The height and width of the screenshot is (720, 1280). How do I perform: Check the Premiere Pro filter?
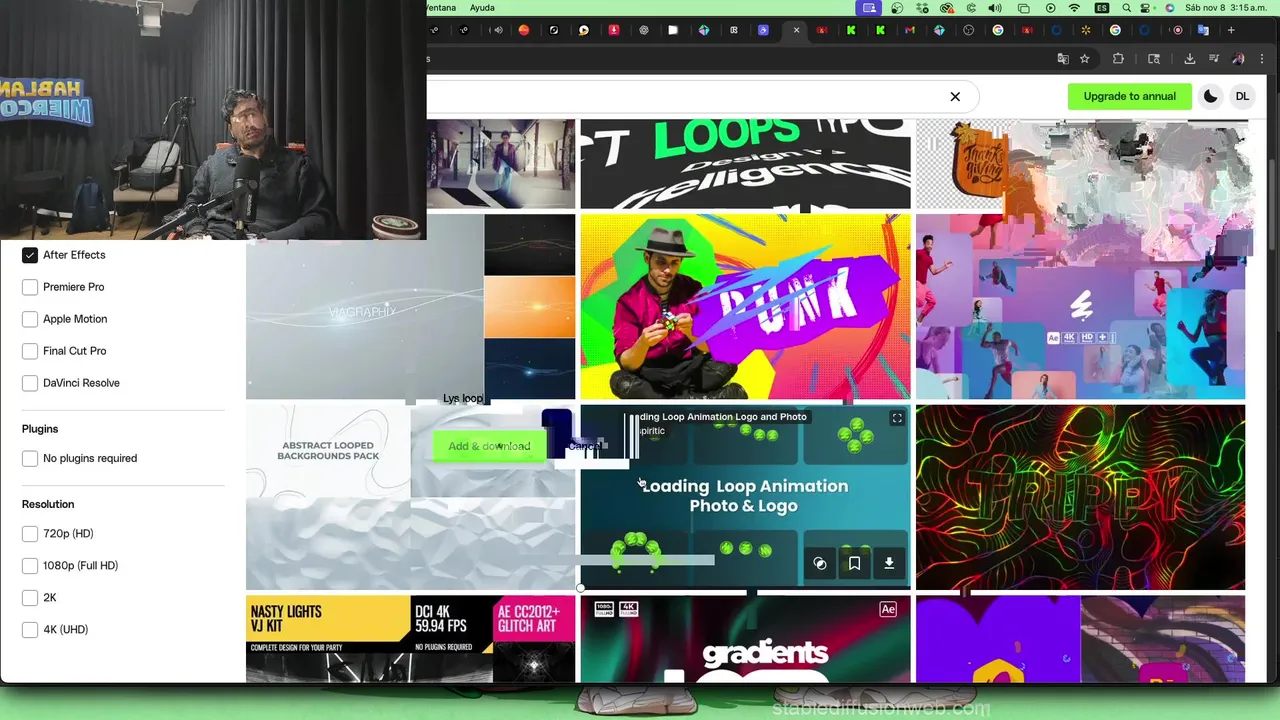click(x=30, y=287)
